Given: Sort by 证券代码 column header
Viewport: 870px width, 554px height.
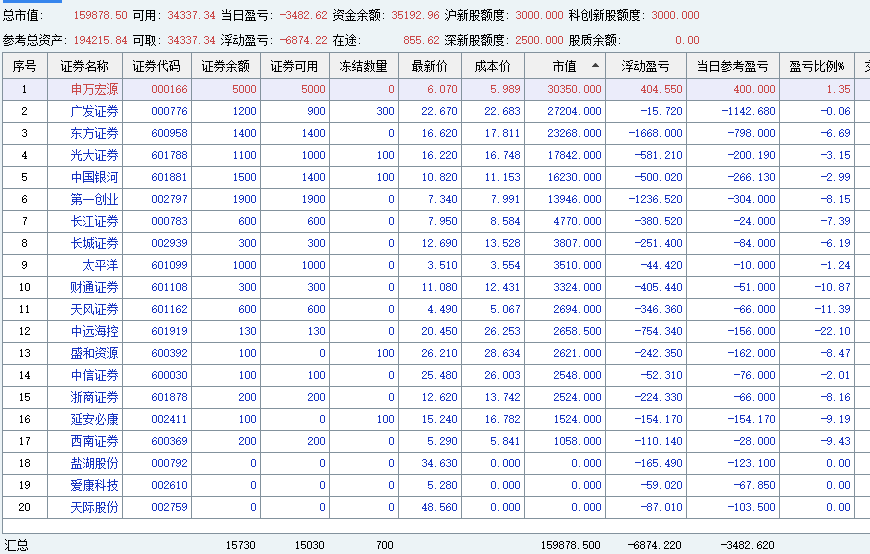Looking at the screenshot, I should click(156, 66).
